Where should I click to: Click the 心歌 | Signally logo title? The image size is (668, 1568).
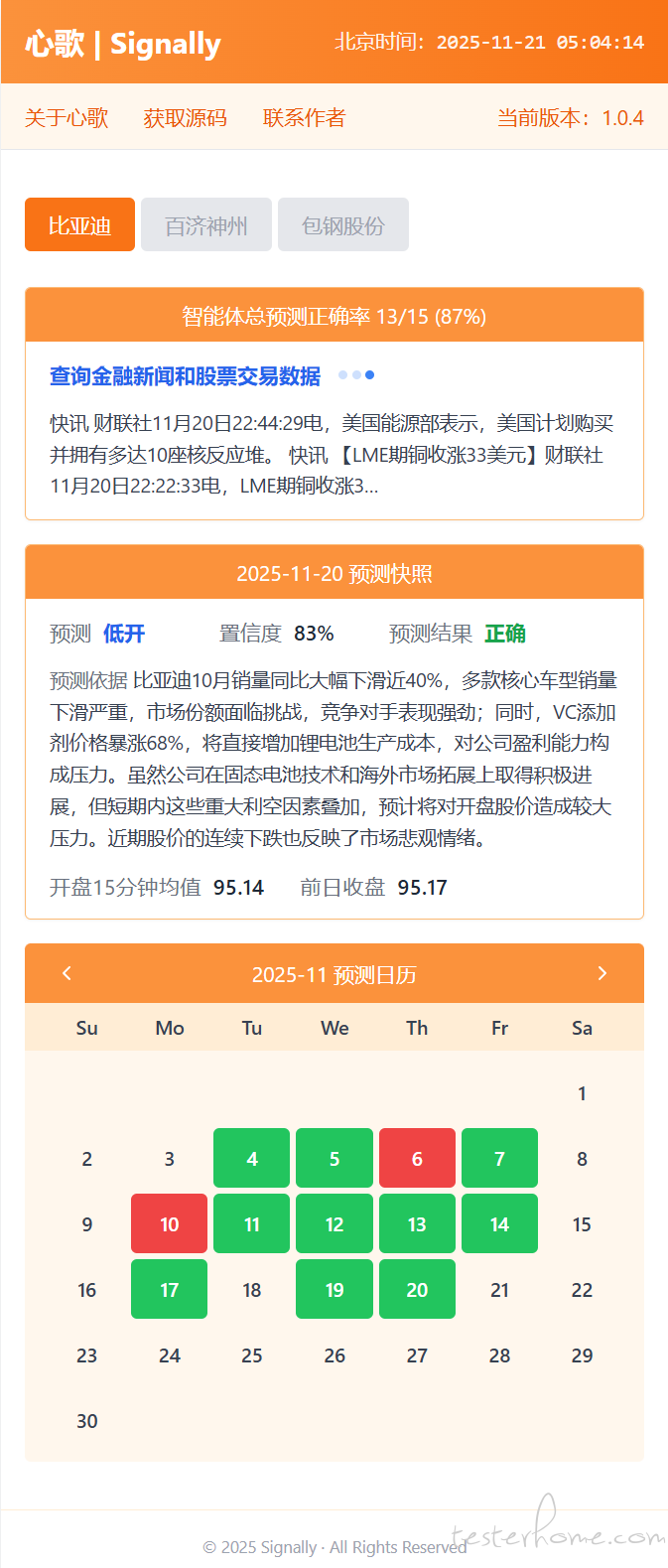[x=123, y=44]
